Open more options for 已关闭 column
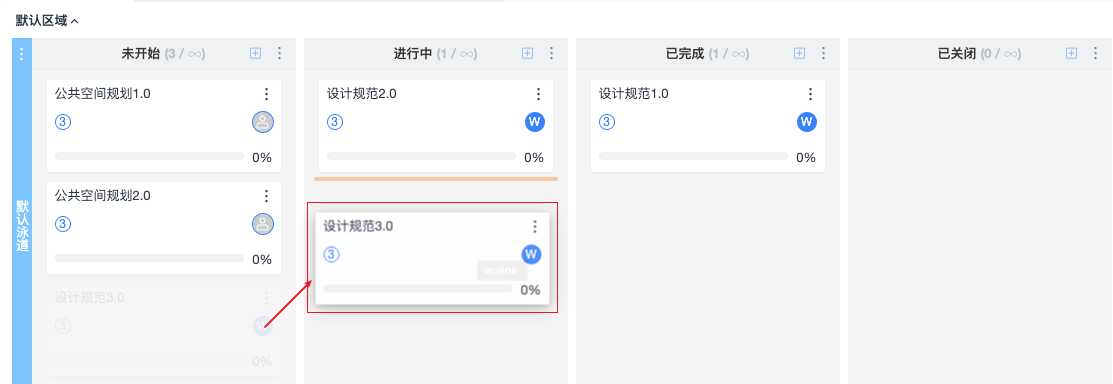 [1095, 53]
